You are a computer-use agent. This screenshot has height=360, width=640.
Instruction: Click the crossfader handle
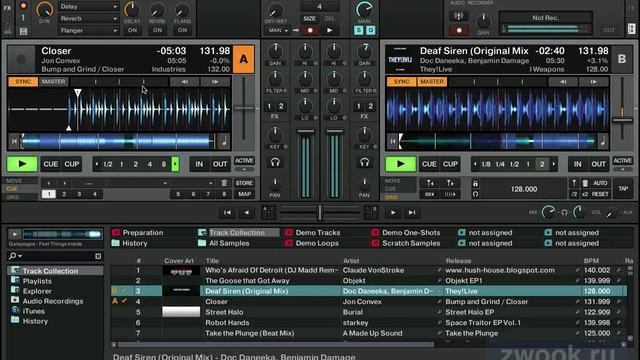tap(320, 212)
